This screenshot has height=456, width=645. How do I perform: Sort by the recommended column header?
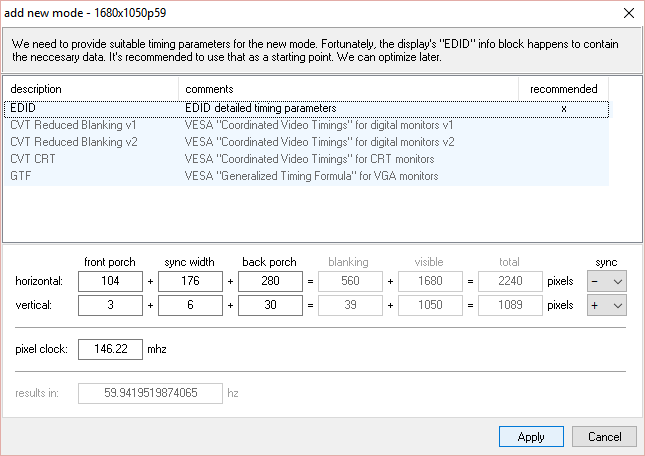(x=563, y=89)
